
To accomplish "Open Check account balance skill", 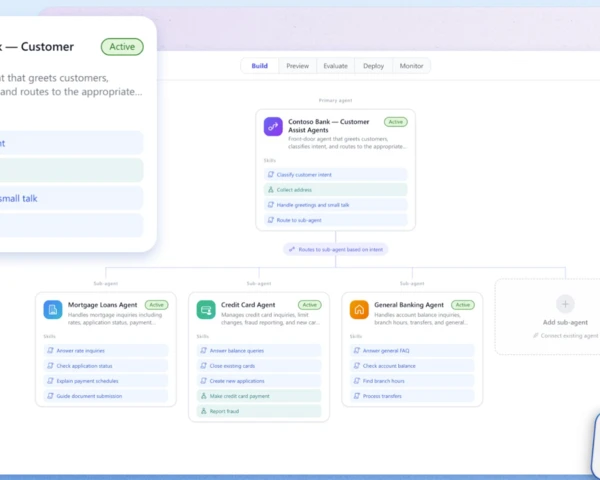I will click(412, 366).
